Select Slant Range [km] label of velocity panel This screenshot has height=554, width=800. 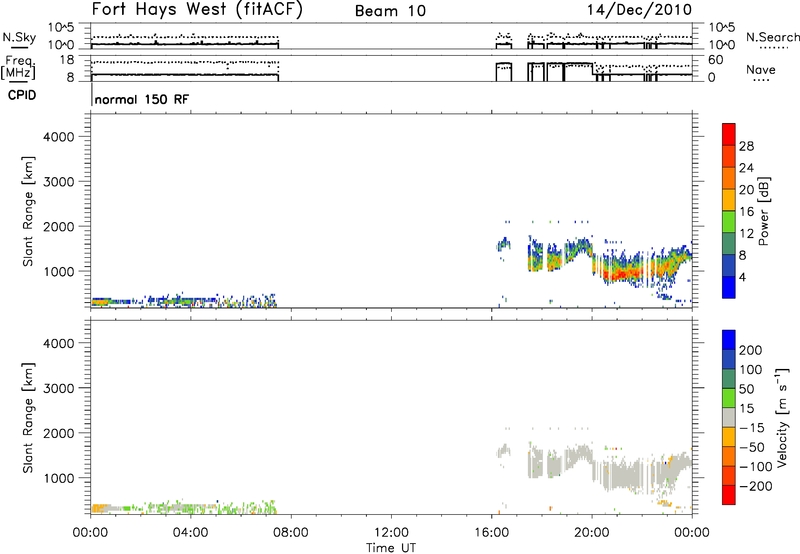[28, 418]
